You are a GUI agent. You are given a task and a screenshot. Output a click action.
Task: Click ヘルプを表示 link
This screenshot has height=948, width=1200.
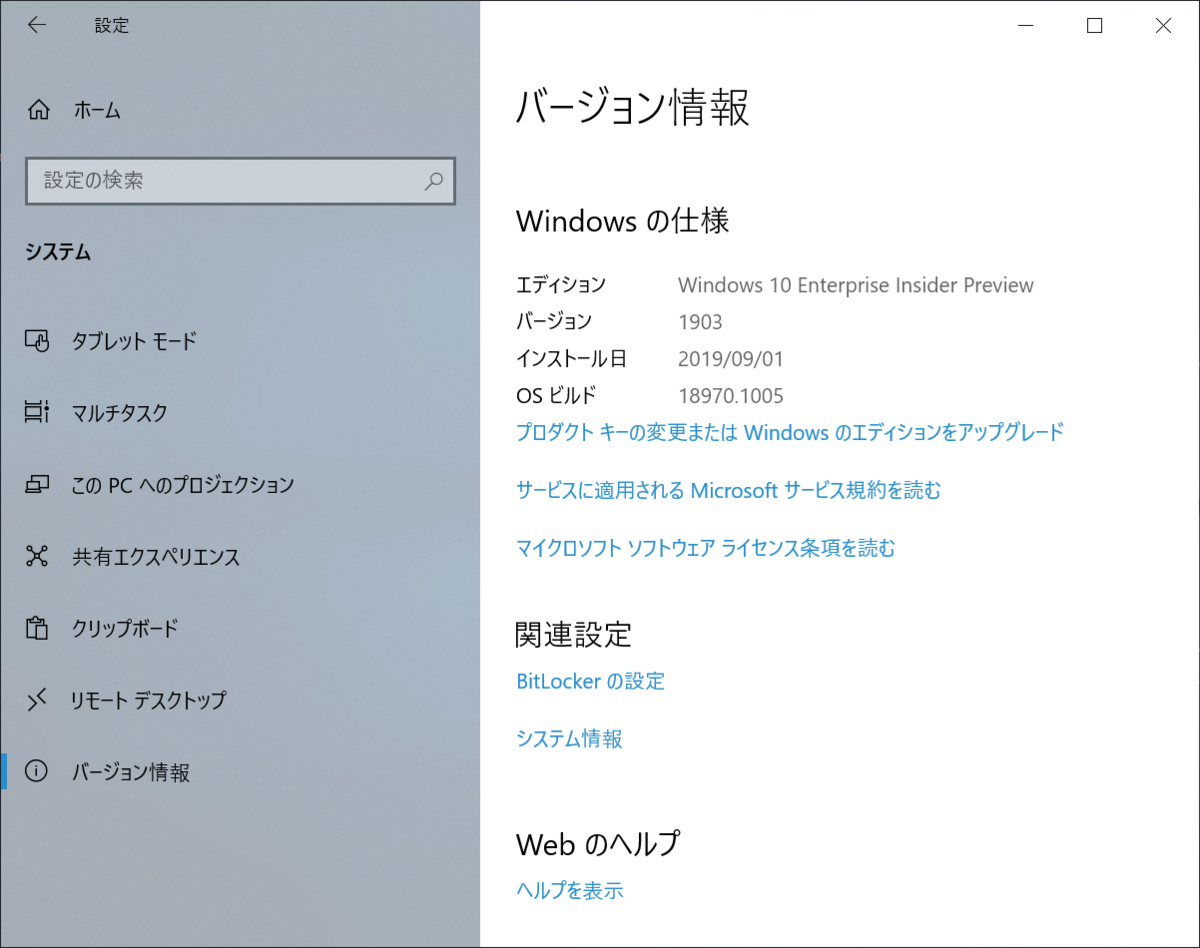(569, 890)
